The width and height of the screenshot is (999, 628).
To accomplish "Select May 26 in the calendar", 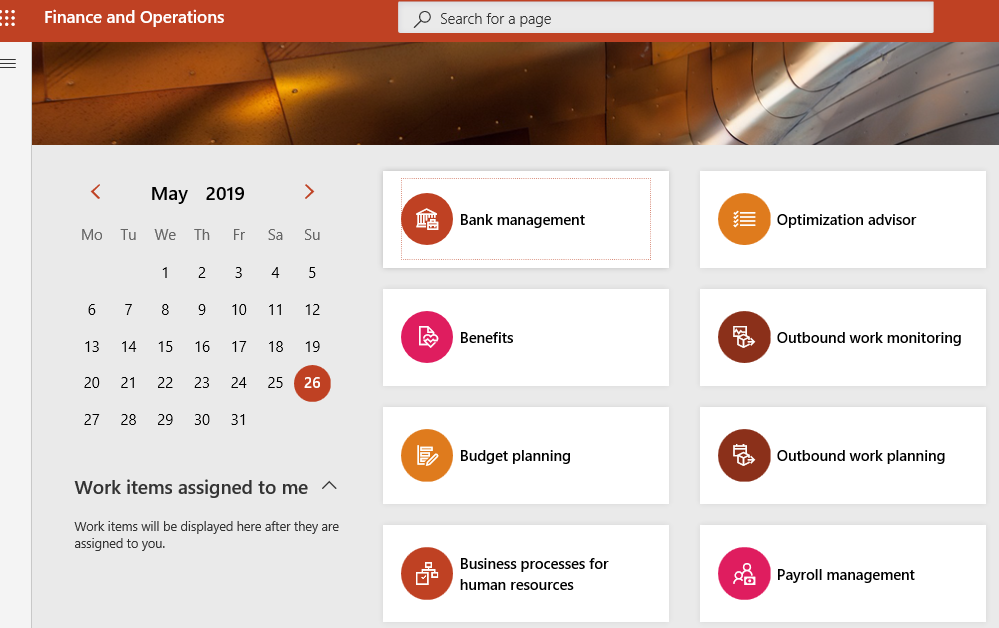I will tap(312, 383).
